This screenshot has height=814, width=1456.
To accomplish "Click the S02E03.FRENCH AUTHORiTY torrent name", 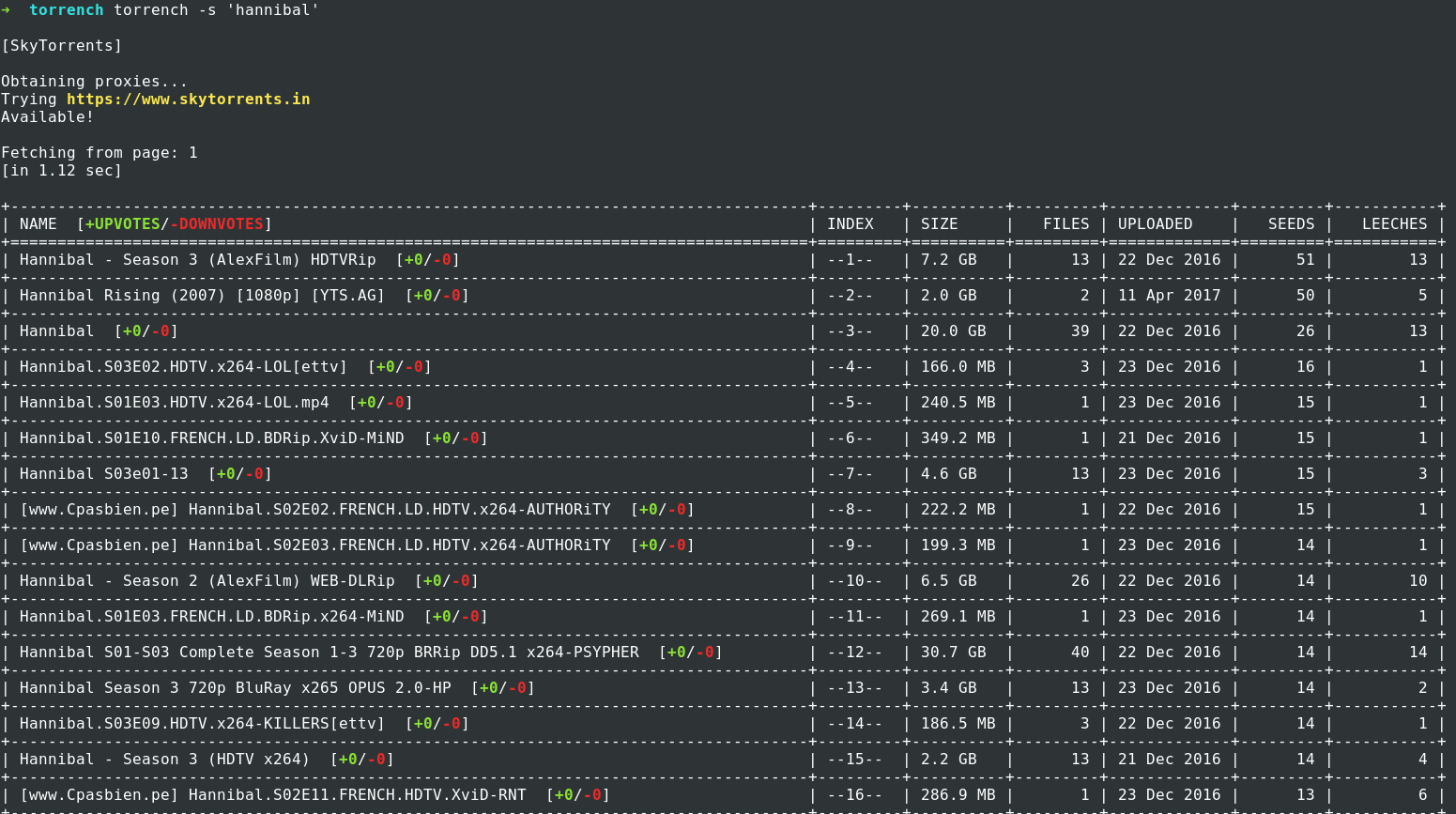I will point(315,545).
